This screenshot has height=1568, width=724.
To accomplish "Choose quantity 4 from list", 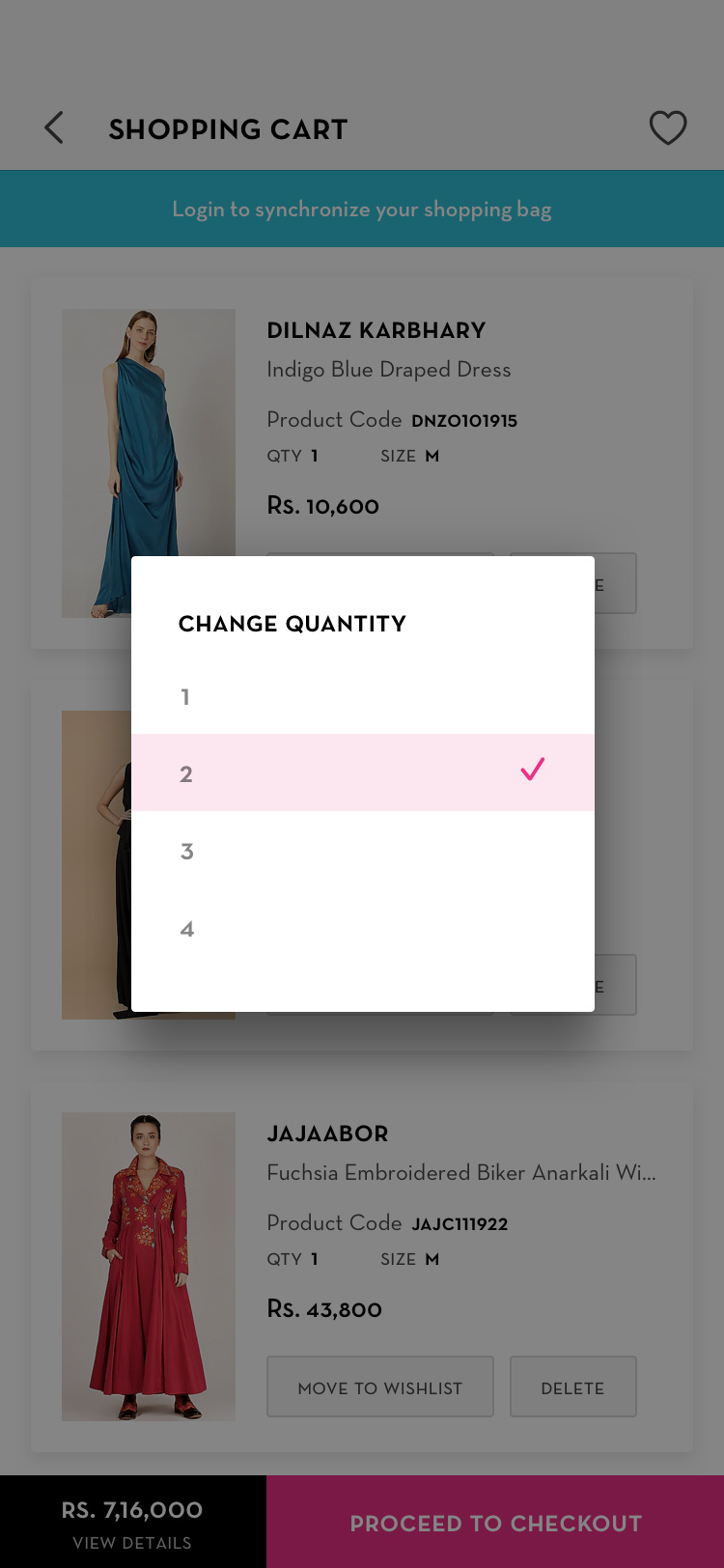I will 362,929.
